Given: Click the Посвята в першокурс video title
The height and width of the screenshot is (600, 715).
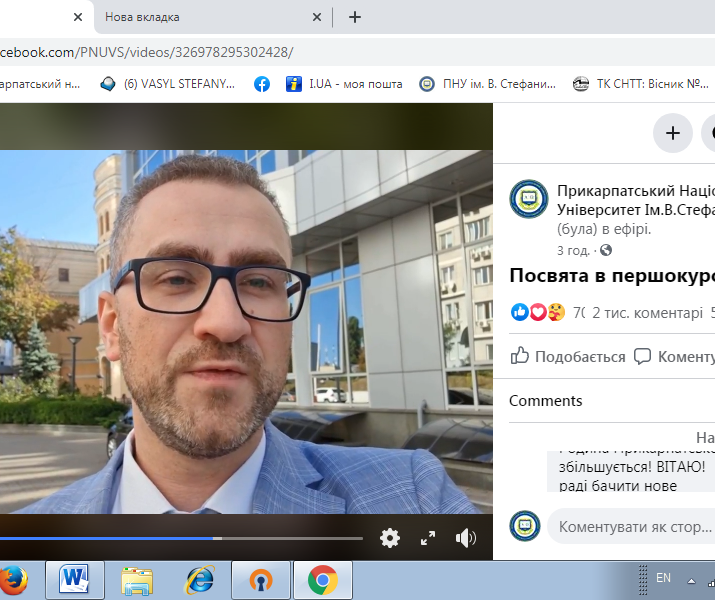Looking at the screenshot, I should [x=612, y=276].
